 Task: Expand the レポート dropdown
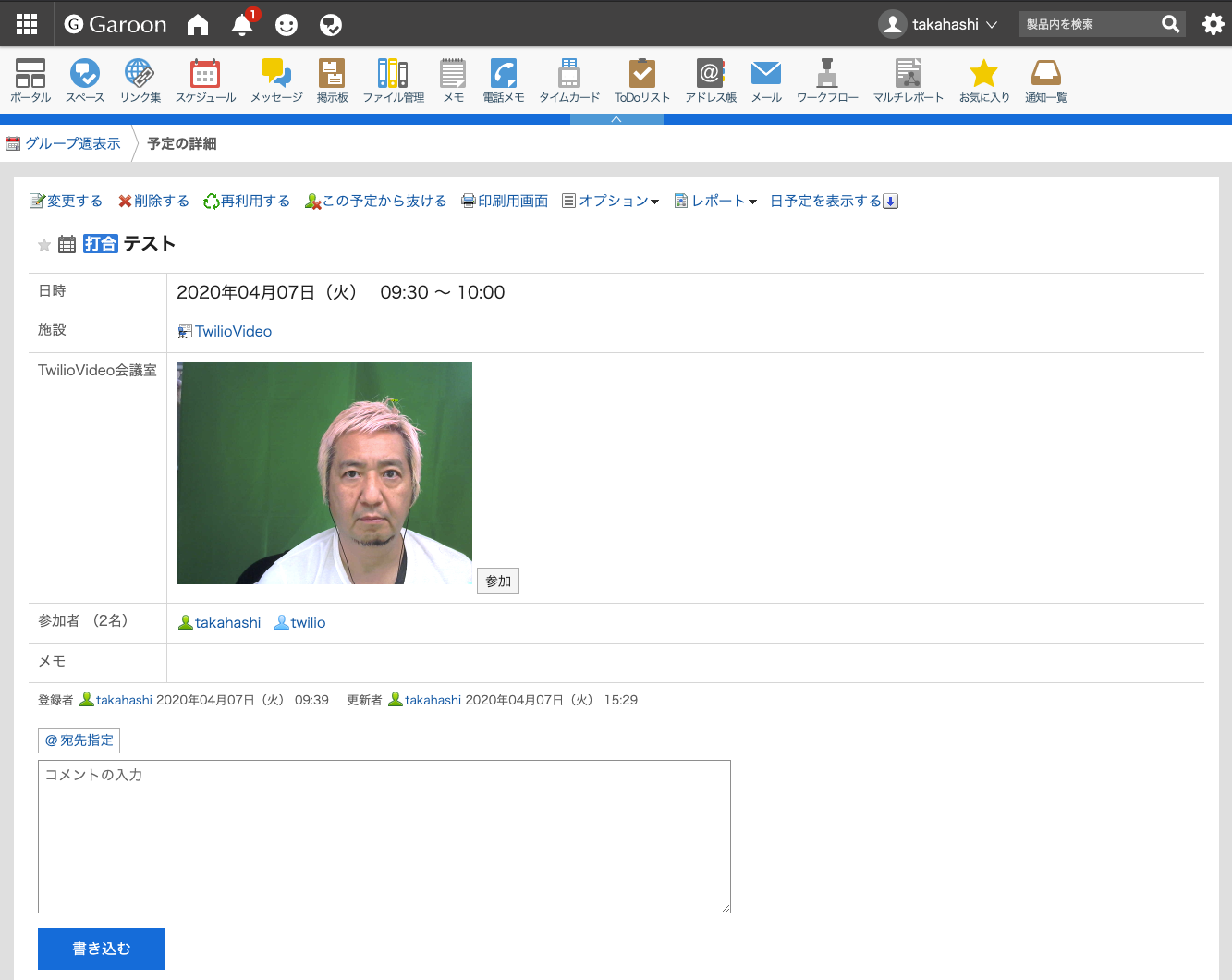pos(715,201)
